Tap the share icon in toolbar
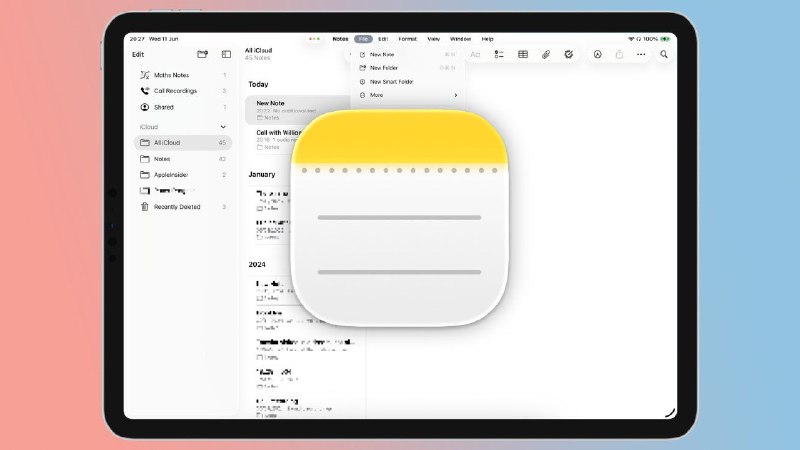This screenshot has width=800, height=450. (619, 54)
